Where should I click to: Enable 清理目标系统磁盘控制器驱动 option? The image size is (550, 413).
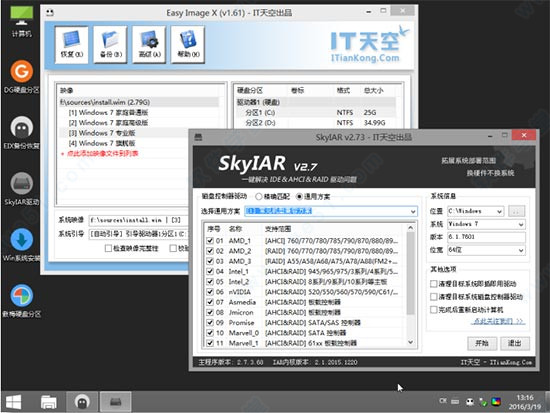click(434, 297)
